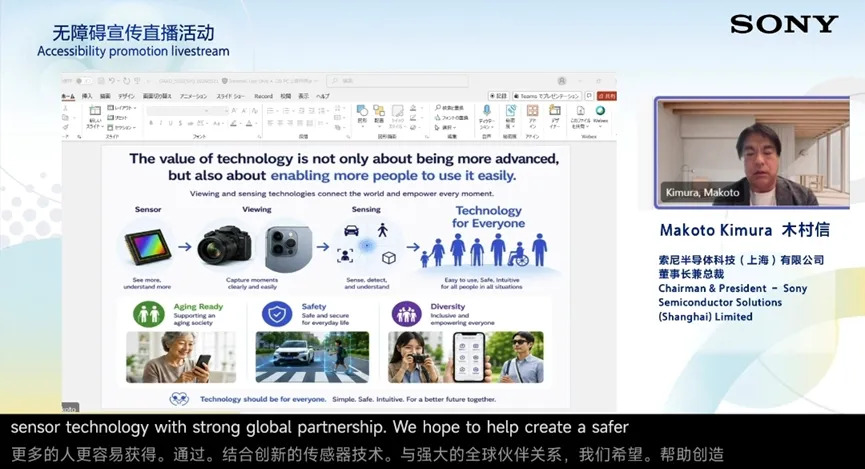Switch to the Insert ribbon tab
Screen dimensions: 865x469
(x=87, y=96)
